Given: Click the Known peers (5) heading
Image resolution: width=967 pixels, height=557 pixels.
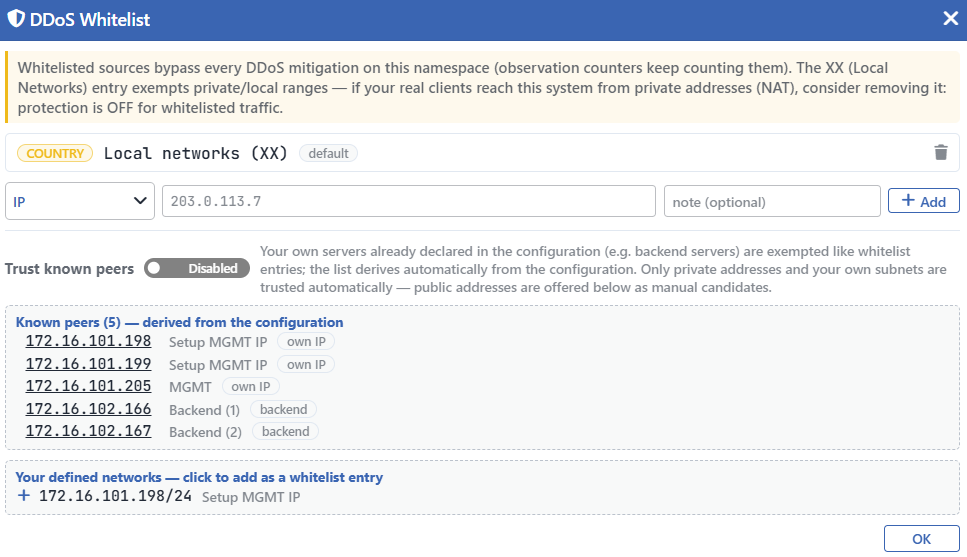Looking at the screenshot, I should pos(179,322).
